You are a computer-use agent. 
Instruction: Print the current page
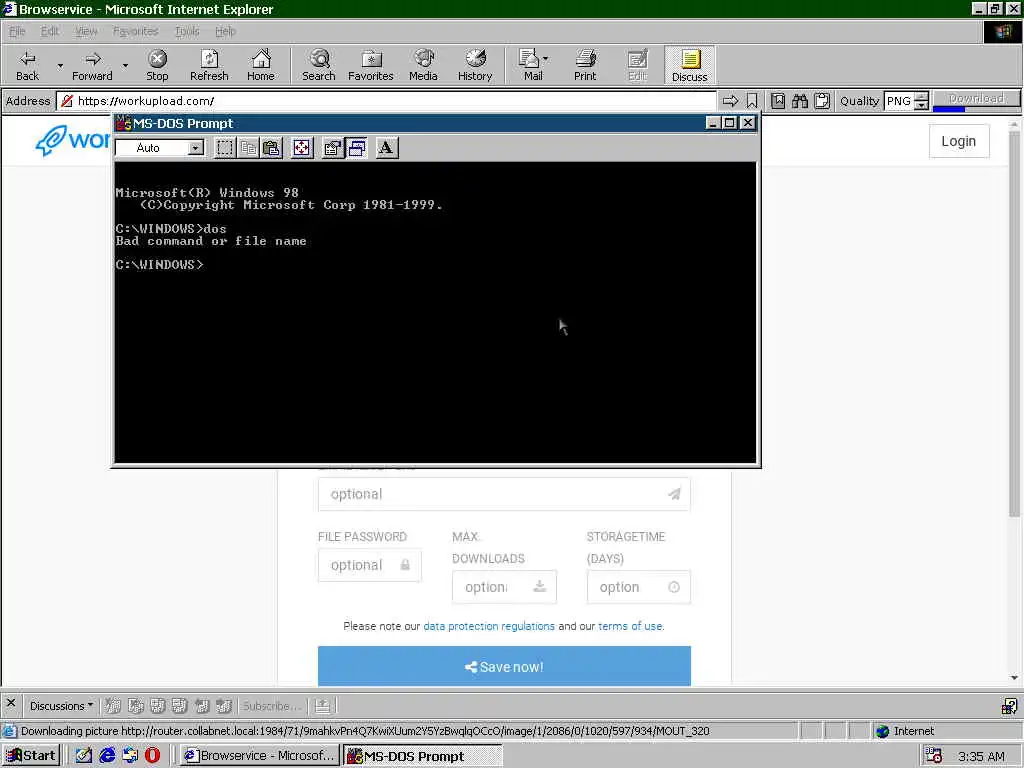click(585, 65)
